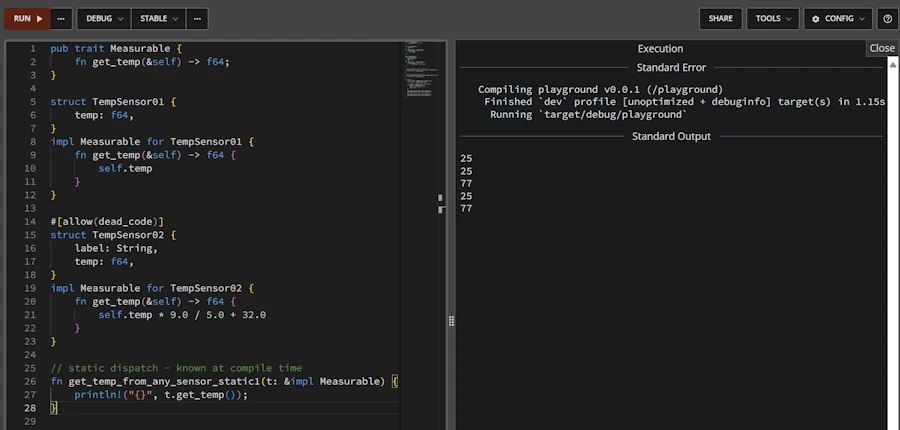Click line 1 'pub trait Measurable'

click(116, 49)
